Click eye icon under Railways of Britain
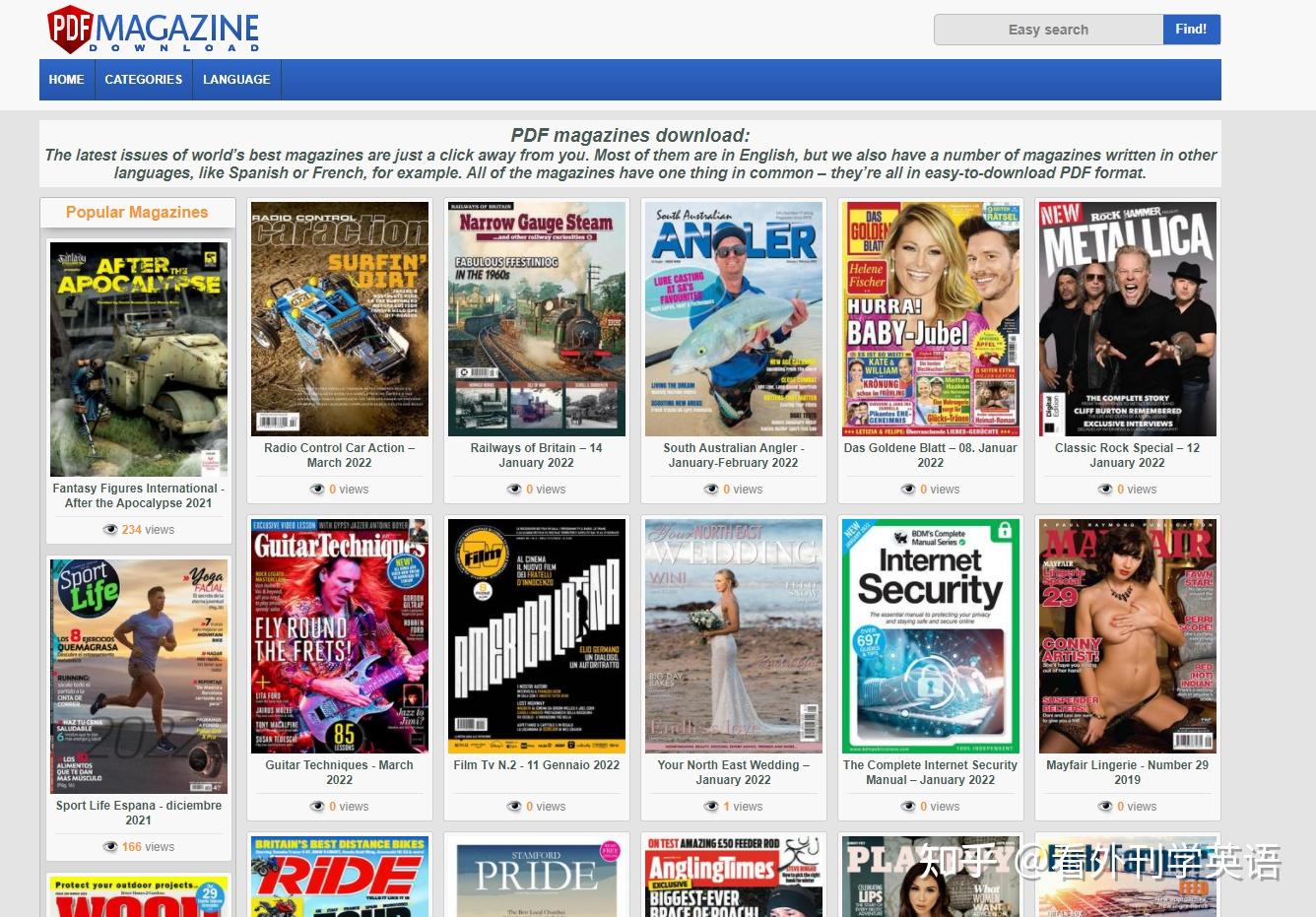1316x917 pixels. coord(514,490)
